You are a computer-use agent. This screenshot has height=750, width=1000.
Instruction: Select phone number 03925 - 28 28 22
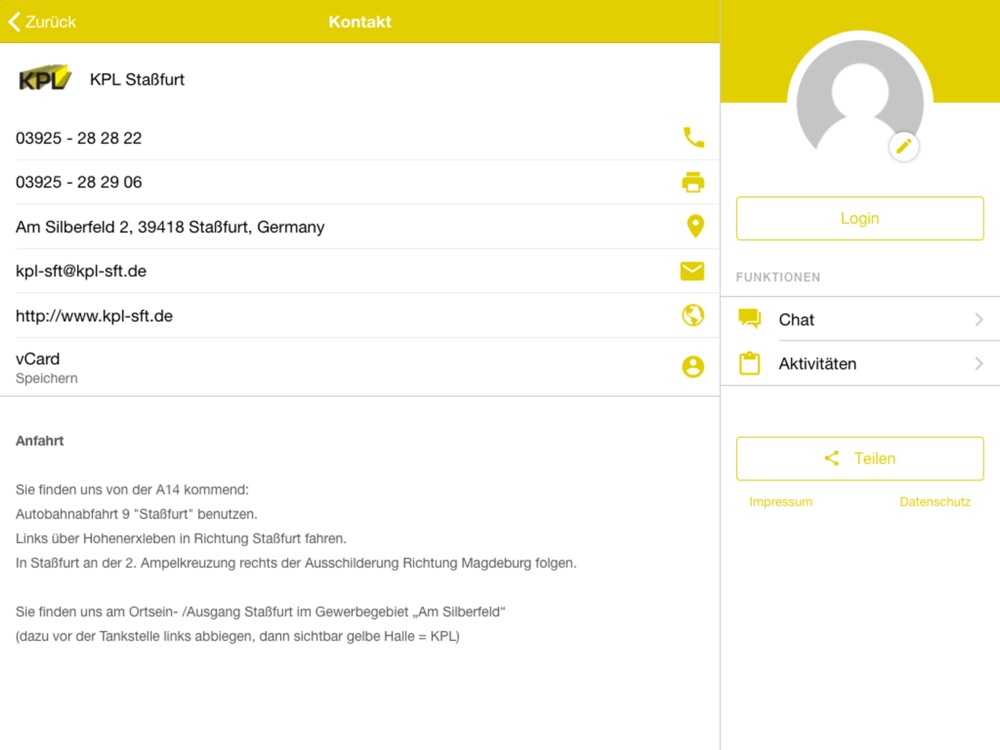tap(78, 138)
